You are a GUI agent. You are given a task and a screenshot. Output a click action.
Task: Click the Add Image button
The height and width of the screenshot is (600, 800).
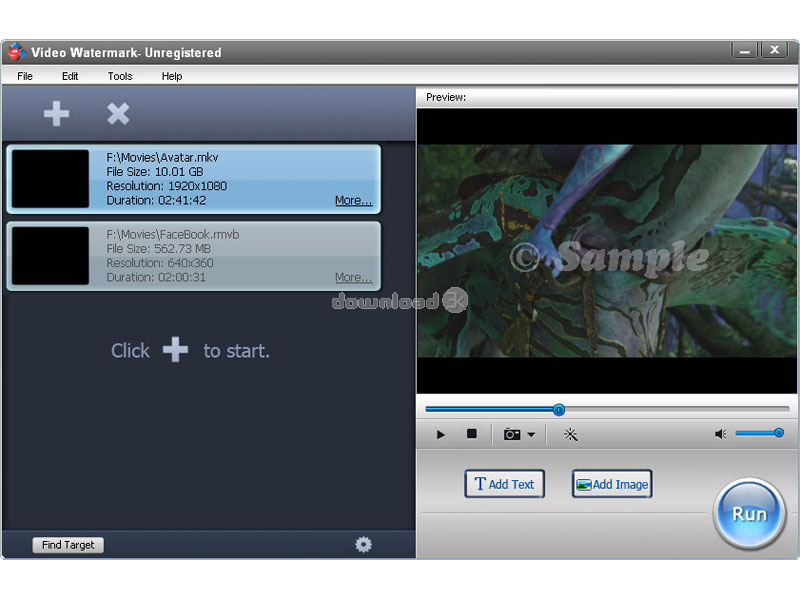pyautogui.click(x=612, y=484)
